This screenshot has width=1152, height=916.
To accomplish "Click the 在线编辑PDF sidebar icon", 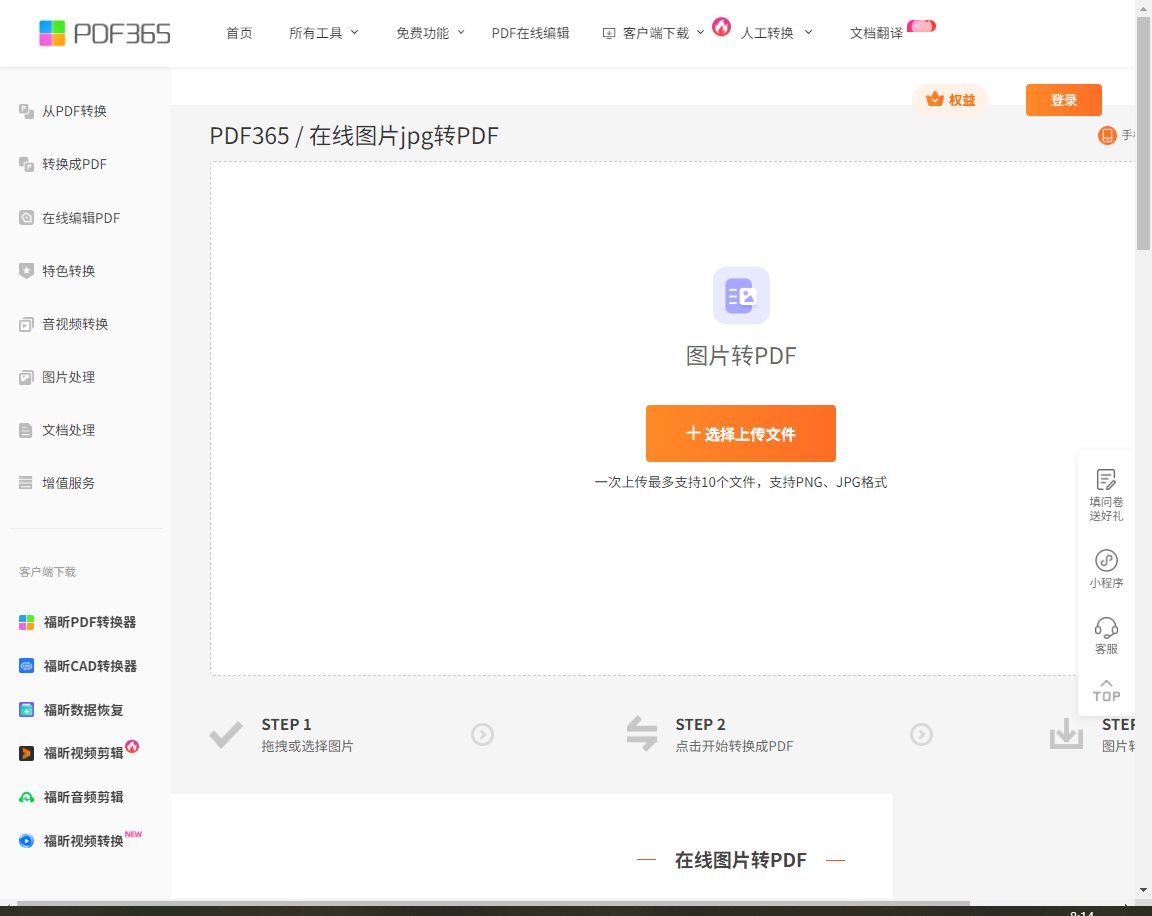I will (x=26, y=217).
